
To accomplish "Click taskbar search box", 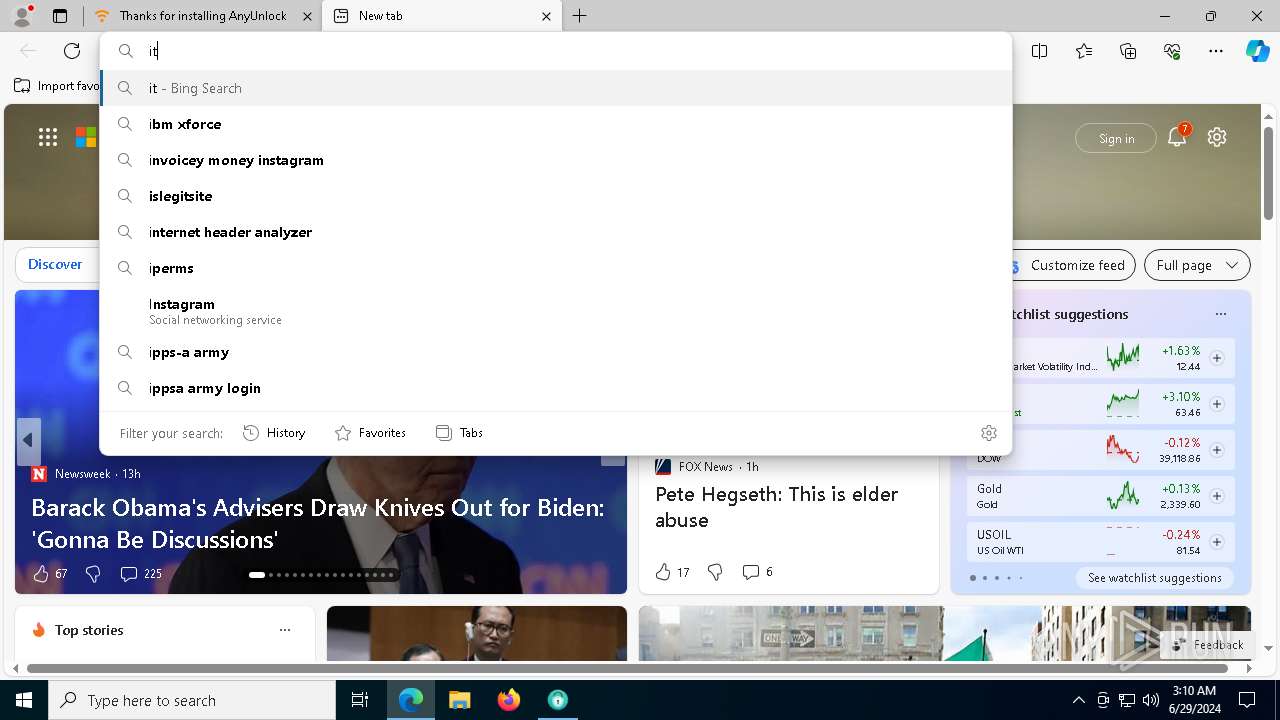I will coord(192,700).
